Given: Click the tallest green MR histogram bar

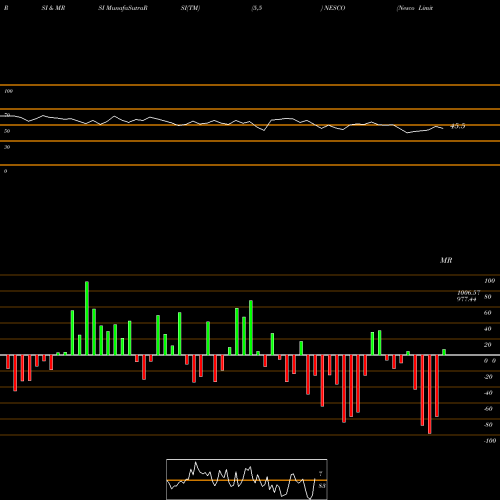Looking at the screenshot, I should (87, 318).
